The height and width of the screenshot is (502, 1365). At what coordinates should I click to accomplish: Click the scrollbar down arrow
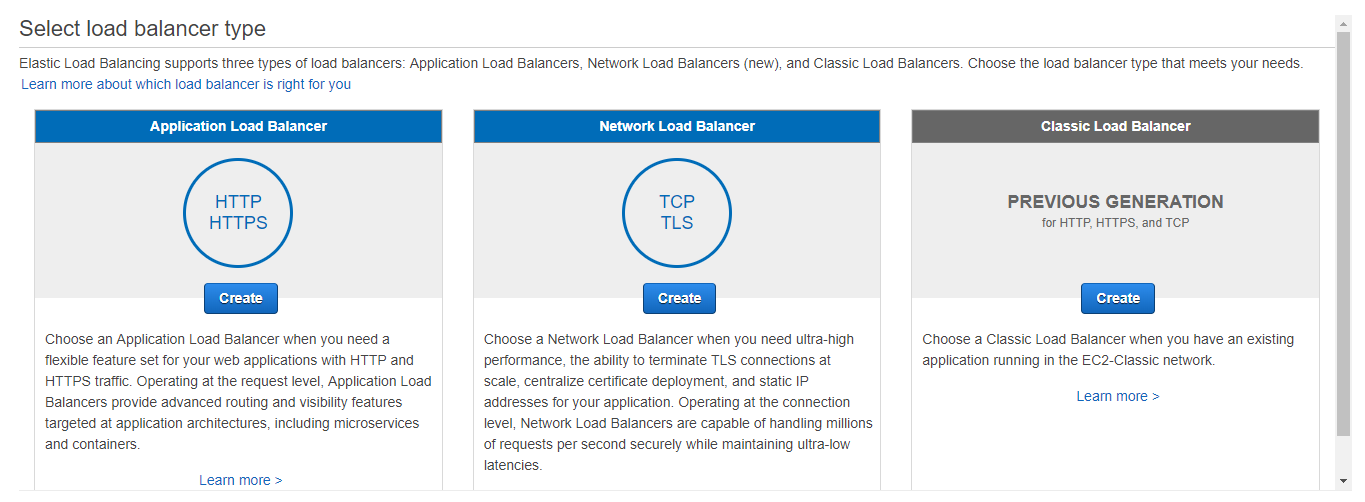point(1343,481)
